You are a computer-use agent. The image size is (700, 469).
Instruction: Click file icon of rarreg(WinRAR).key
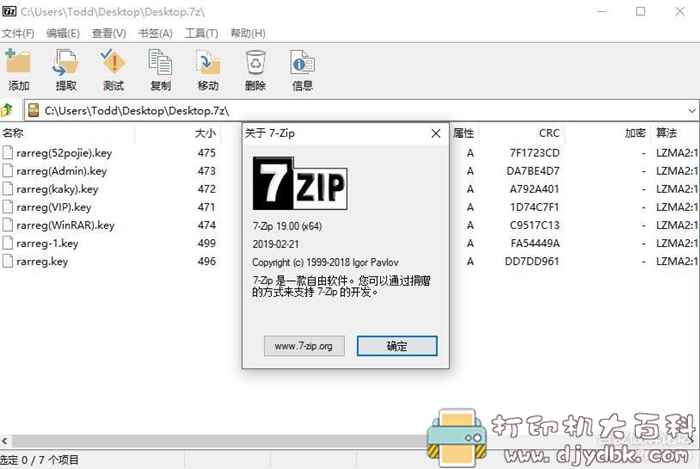coord(8,225)
